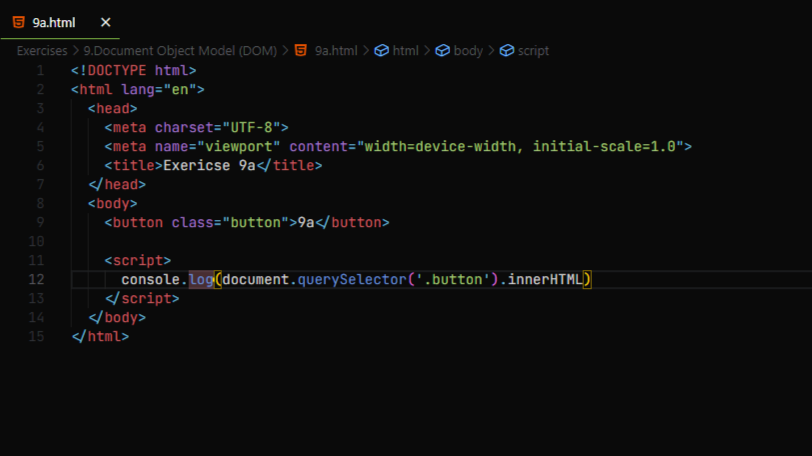This screenshot has width=812, height=456.
Task: Click line number 1 in the gutter
Action: (40, 70)
